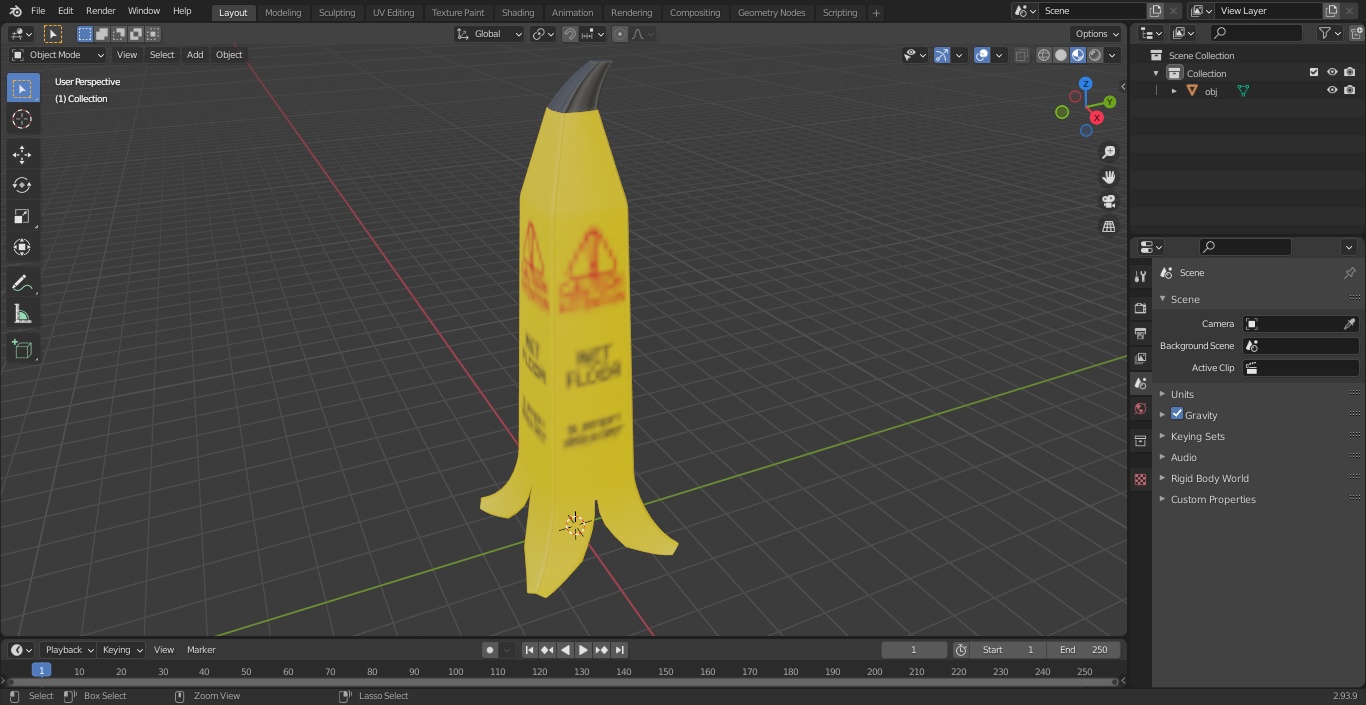Switch to the UV Editing workspace tab

coord(393,13)
